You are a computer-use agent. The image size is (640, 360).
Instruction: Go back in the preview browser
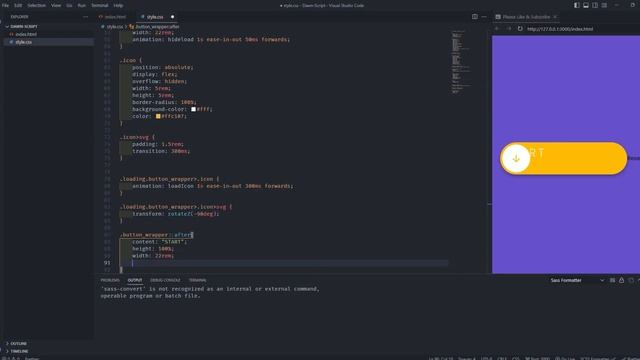point(497,29)
